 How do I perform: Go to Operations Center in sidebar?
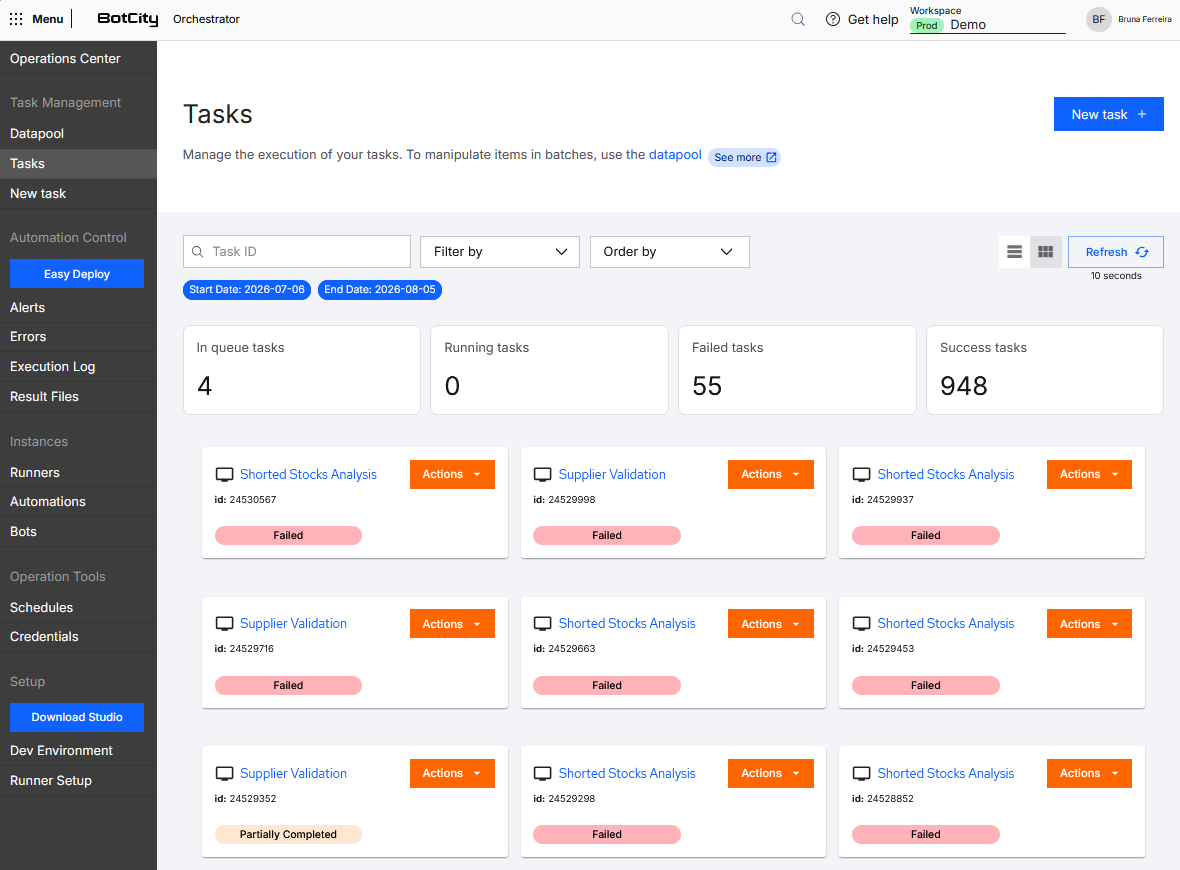click(x=78, y=58)
